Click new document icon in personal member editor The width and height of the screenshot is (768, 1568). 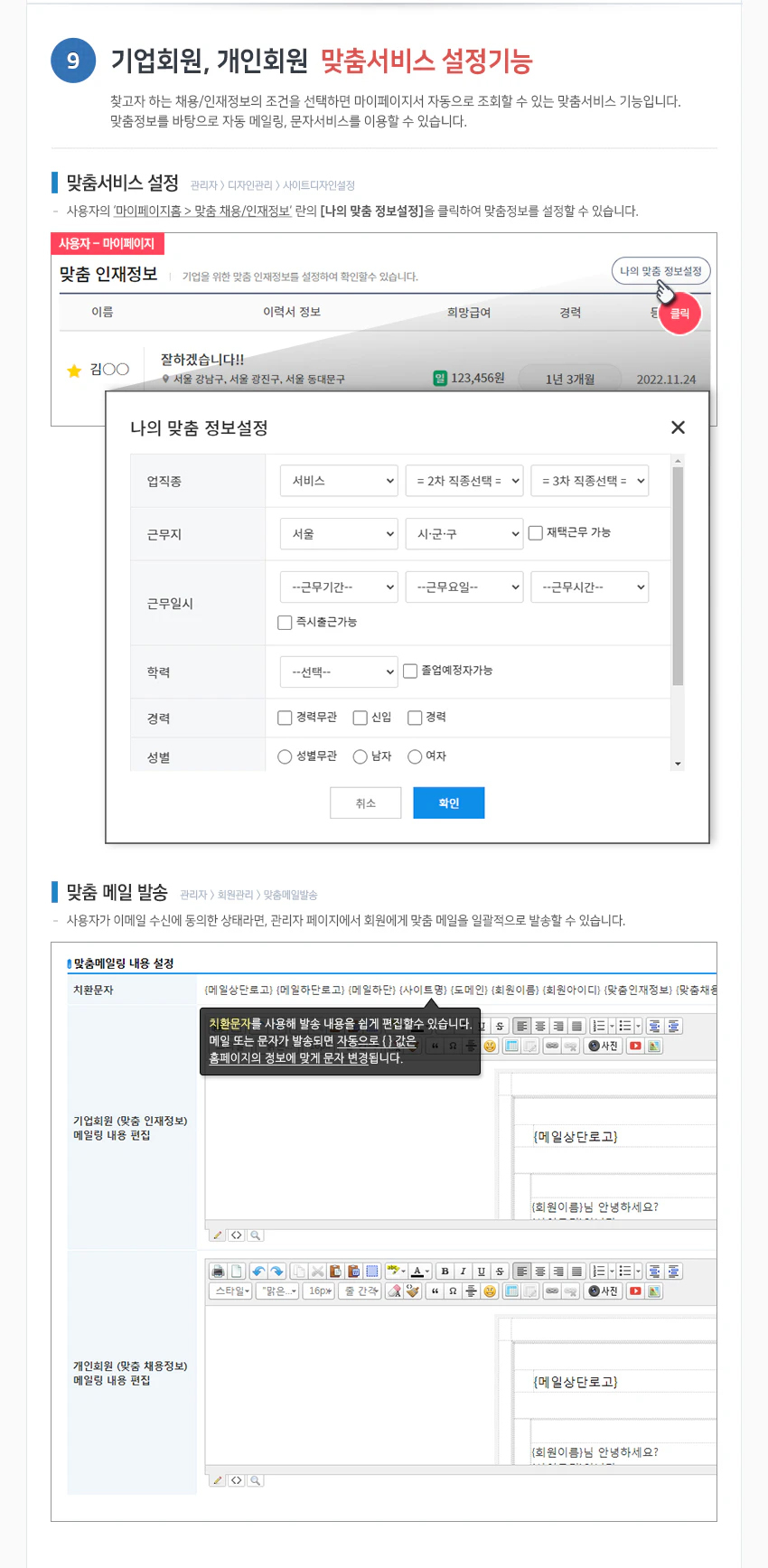(x=238, y=1271)
